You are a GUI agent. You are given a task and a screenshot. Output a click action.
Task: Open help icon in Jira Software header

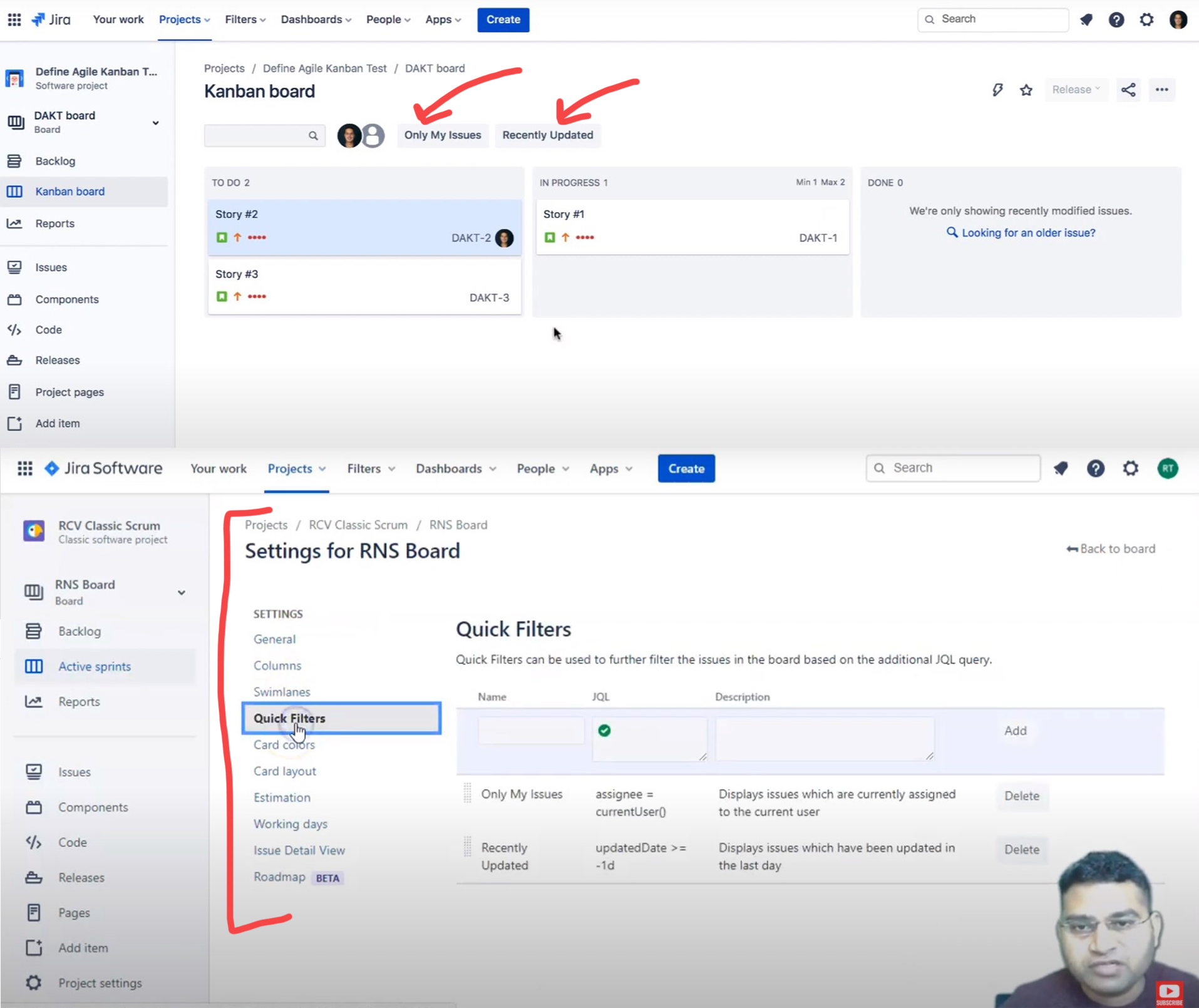(1096, 468)
